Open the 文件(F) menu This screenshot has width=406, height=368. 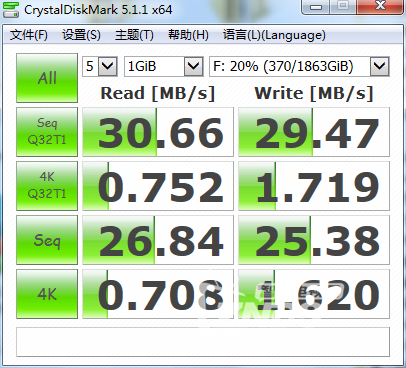pyautogui.click(x=29, y=35)
